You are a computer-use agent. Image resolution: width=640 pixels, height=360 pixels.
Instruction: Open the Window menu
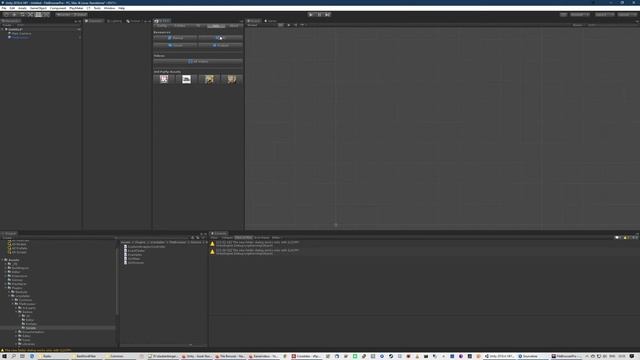109,8
